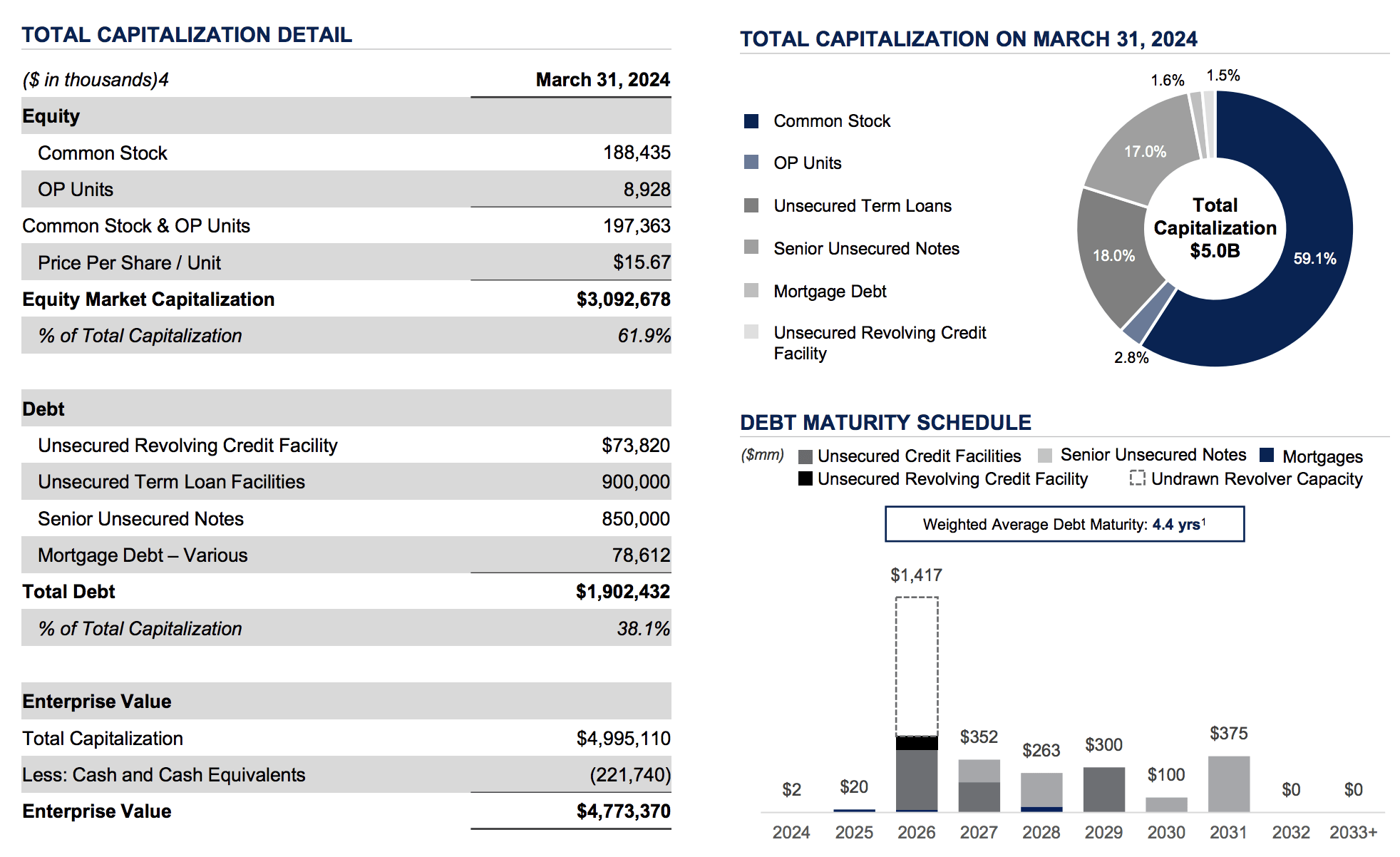Toggle the black Unsecured Revolving Credit Facility legend
The width and height of the screenshot is (1400, 857).
click(x=806, y=479)
